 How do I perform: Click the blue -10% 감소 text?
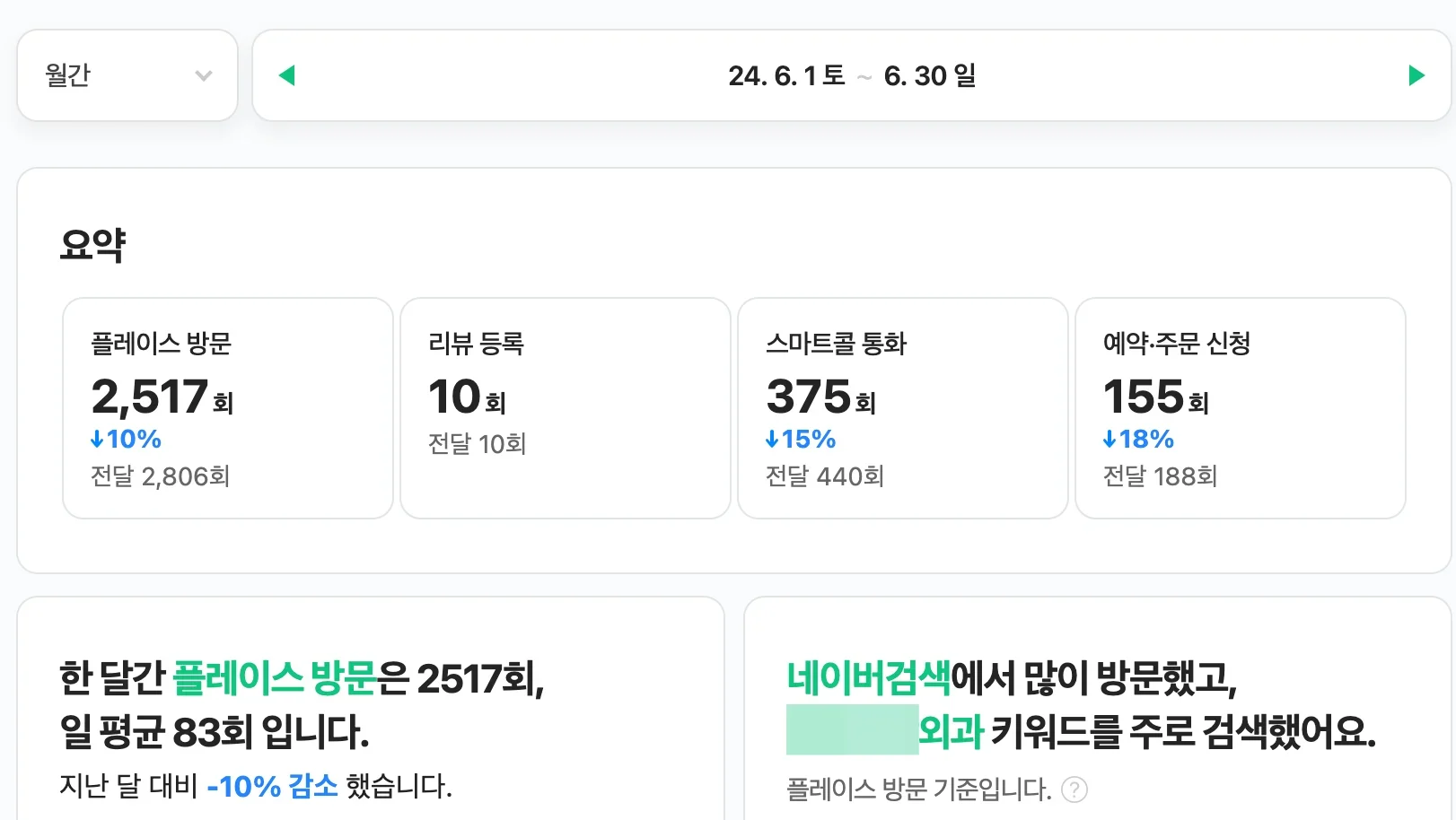pos(272,787)
